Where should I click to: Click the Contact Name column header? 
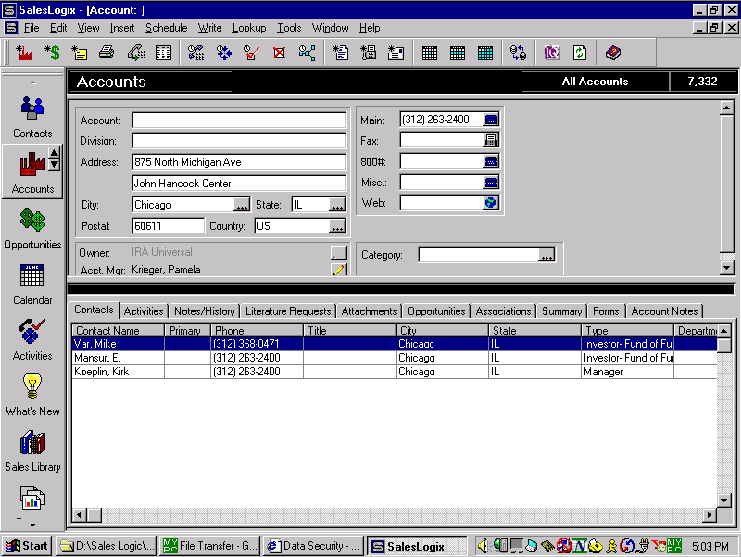[118, 331]
